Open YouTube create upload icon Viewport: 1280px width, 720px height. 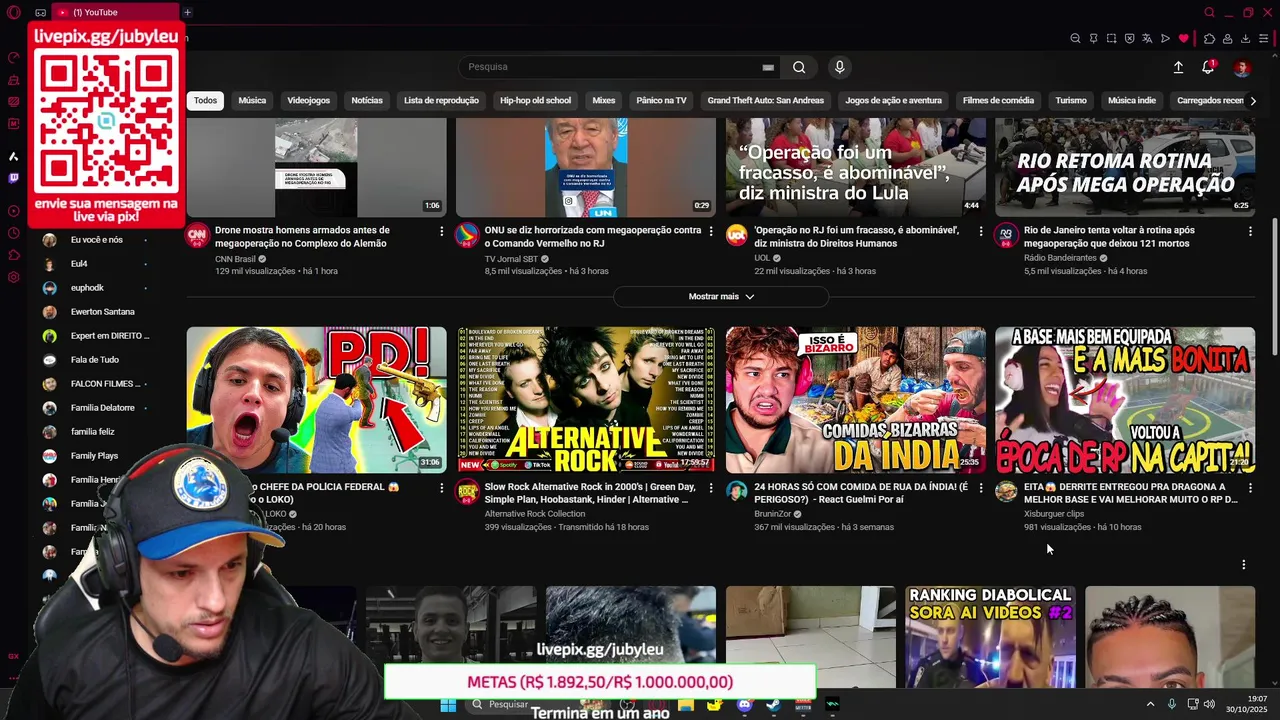tap(1178, 67)
